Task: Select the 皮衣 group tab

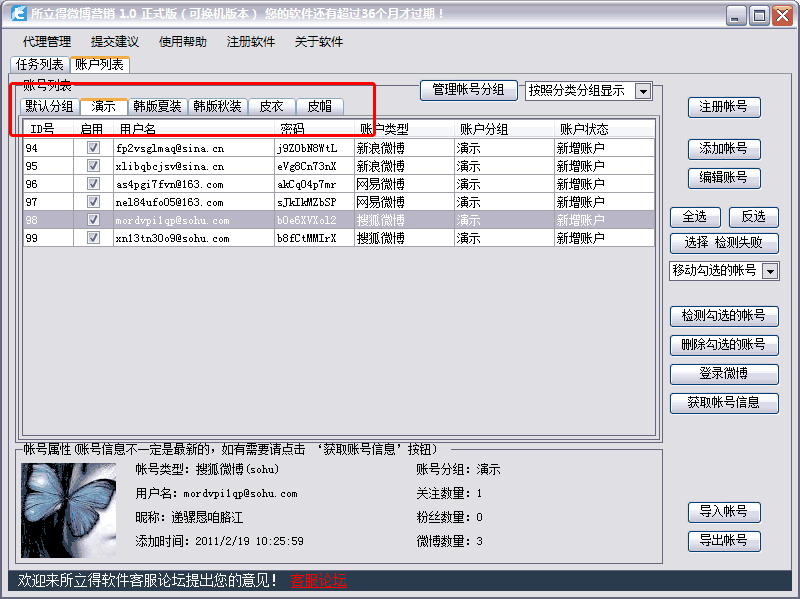Action: 272,105
